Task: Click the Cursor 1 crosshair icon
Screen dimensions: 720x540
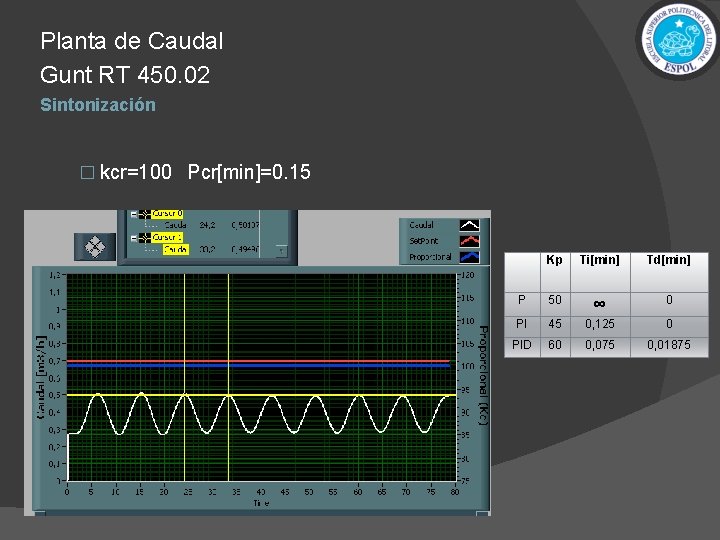Action: point(145,237)
